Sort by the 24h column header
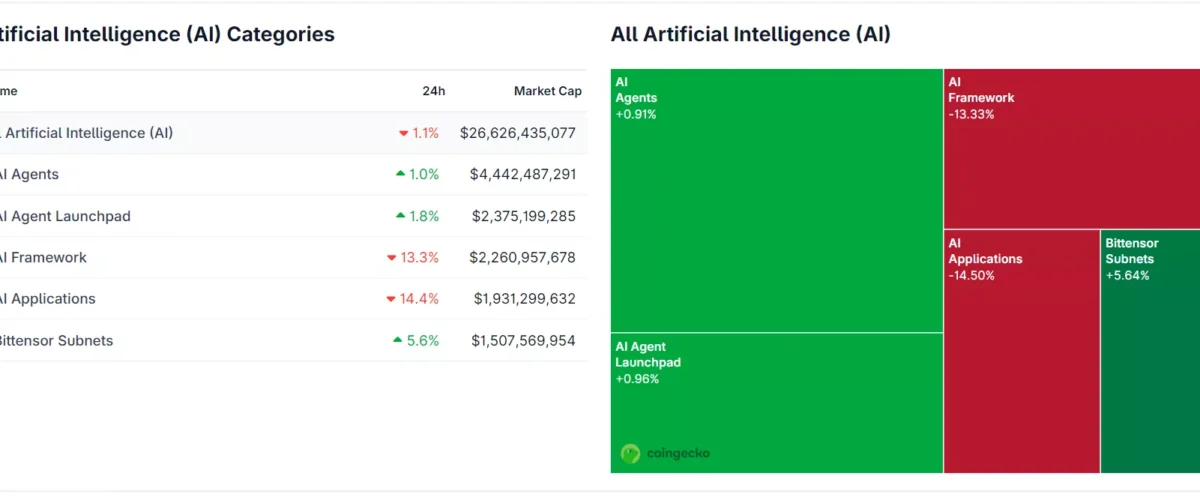 pos(433,91)
